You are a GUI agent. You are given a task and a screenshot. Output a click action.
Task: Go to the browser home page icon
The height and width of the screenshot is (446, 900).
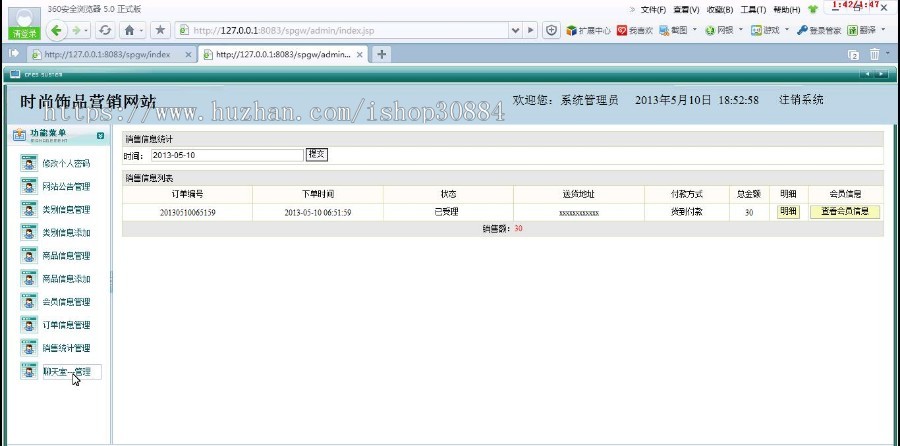tap(130, 30)
